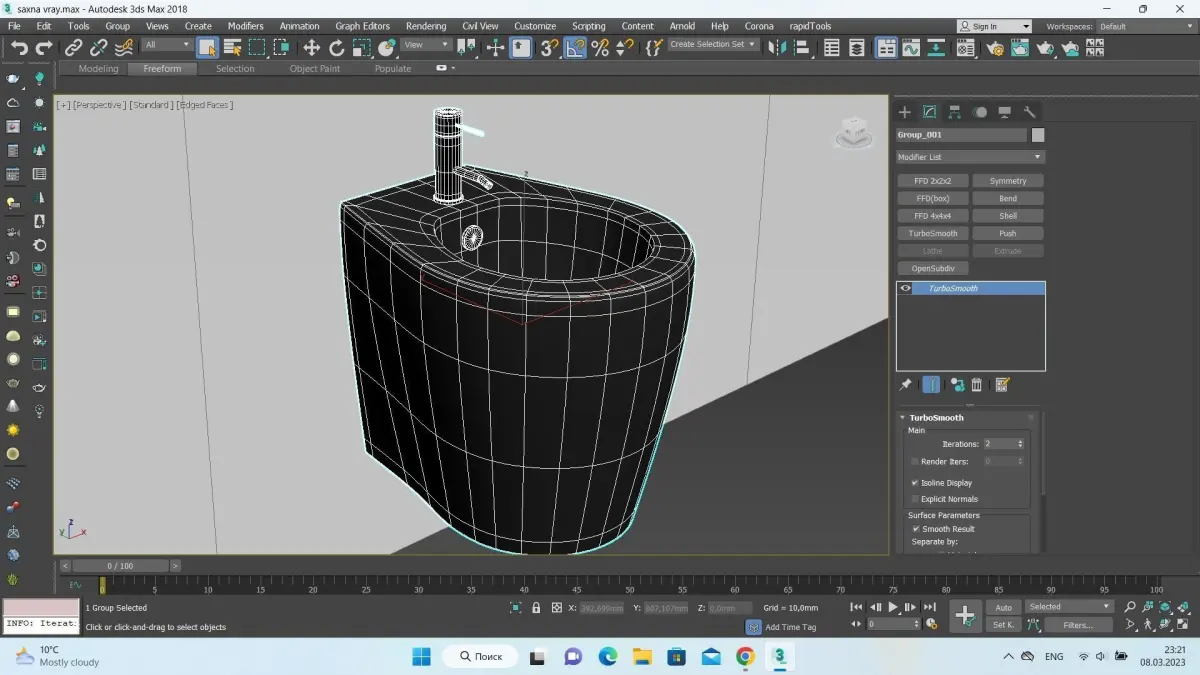Select the Move tool in main toolbar
Screen dimensions: 1200x675
click(x=311, y=47)
